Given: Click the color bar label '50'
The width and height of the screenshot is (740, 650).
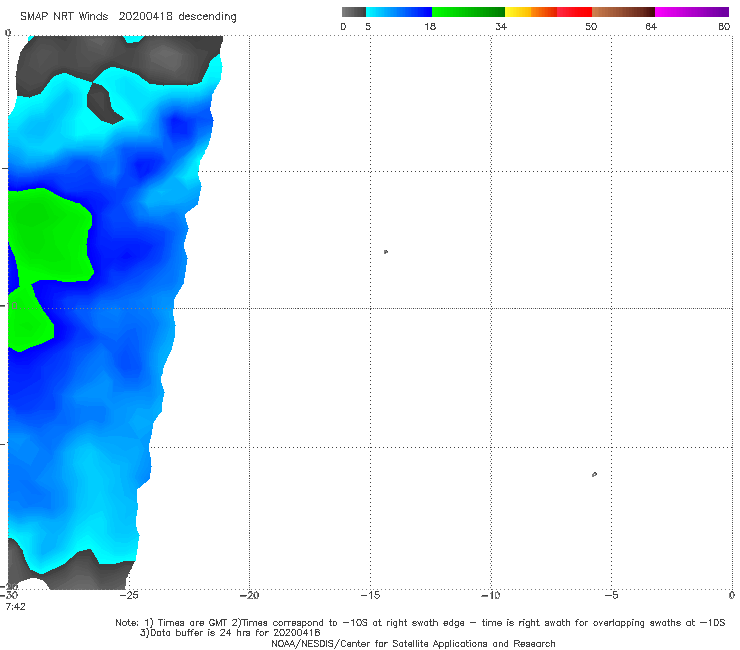Looking at the screenshot, I should coord(591,26).
